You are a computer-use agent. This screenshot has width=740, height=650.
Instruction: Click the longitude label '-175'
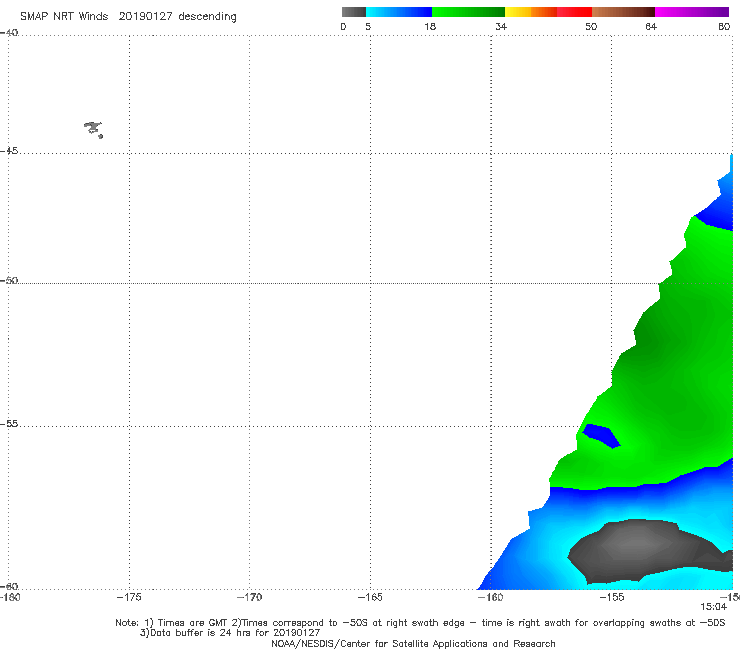point(129,597)
